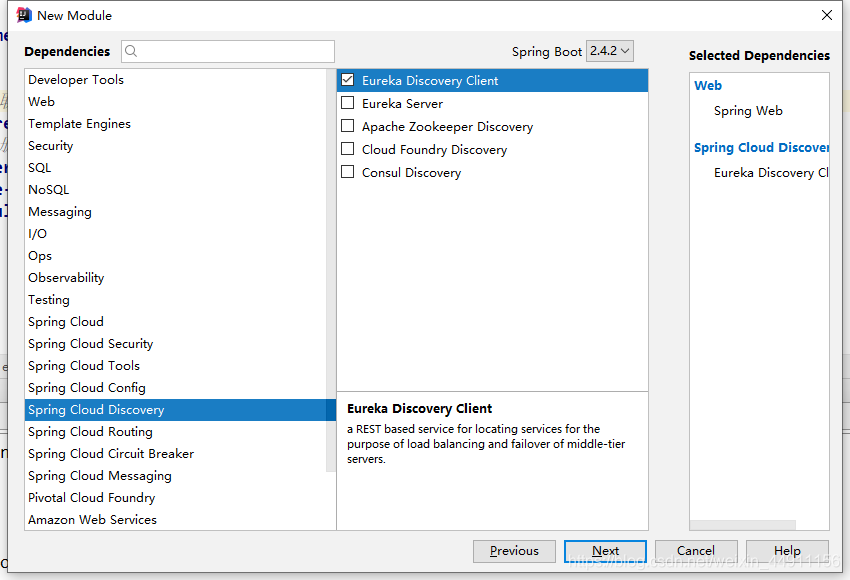Enable Apache Zookeeper Discovery checkbox
This screenshot has height=580, width=850.
pyautogui.click(x=347, y=126)
